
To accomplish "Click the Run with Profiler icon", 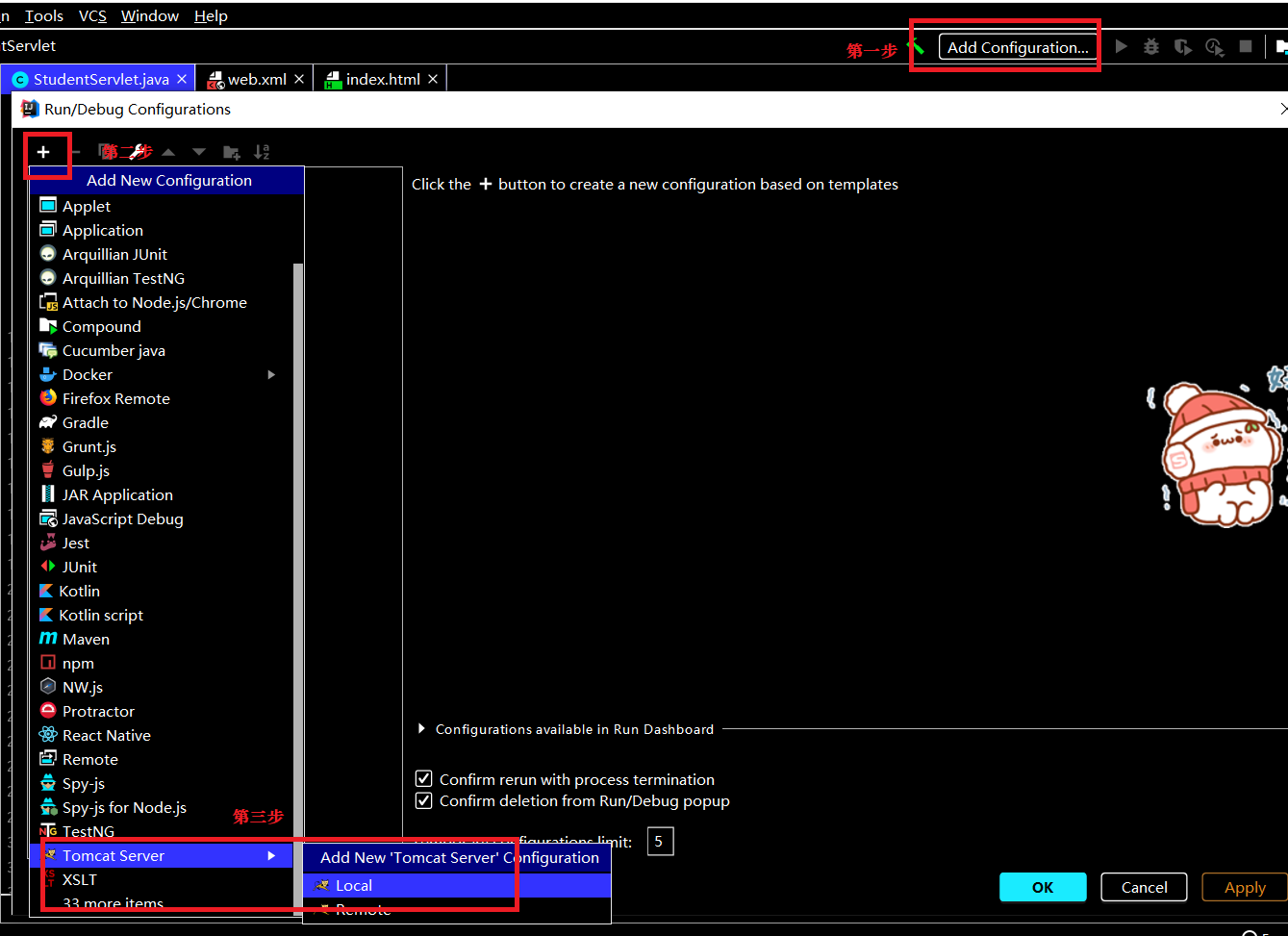I will 1215,46.
